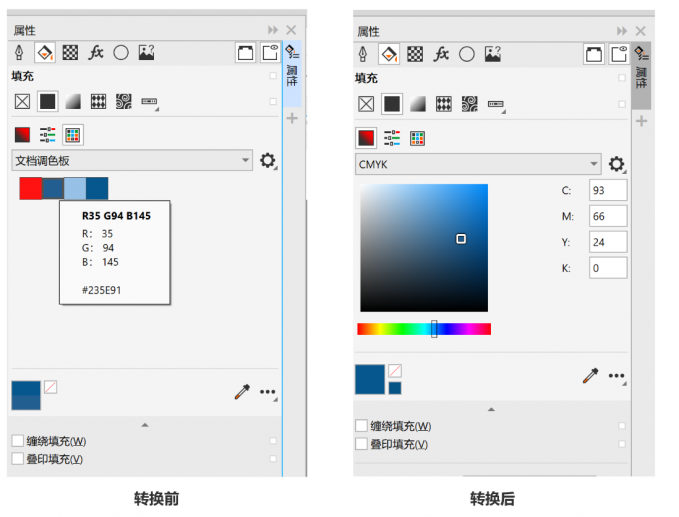Select No fill icon in right panel
Screen dimensions: 679x517
pos(366,104)
